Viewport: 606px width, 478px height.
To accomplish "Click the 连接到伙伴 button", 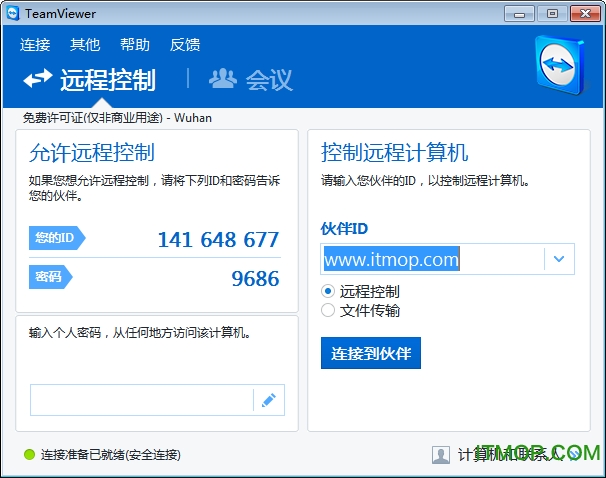I will pos(370,353).
